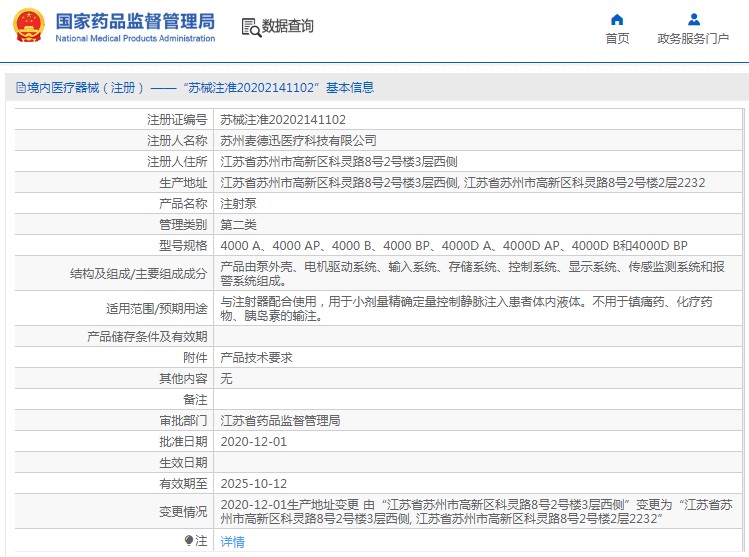749x557 pixels.
Task: Click the expiry date 2025-10-12
Action: 253,483
